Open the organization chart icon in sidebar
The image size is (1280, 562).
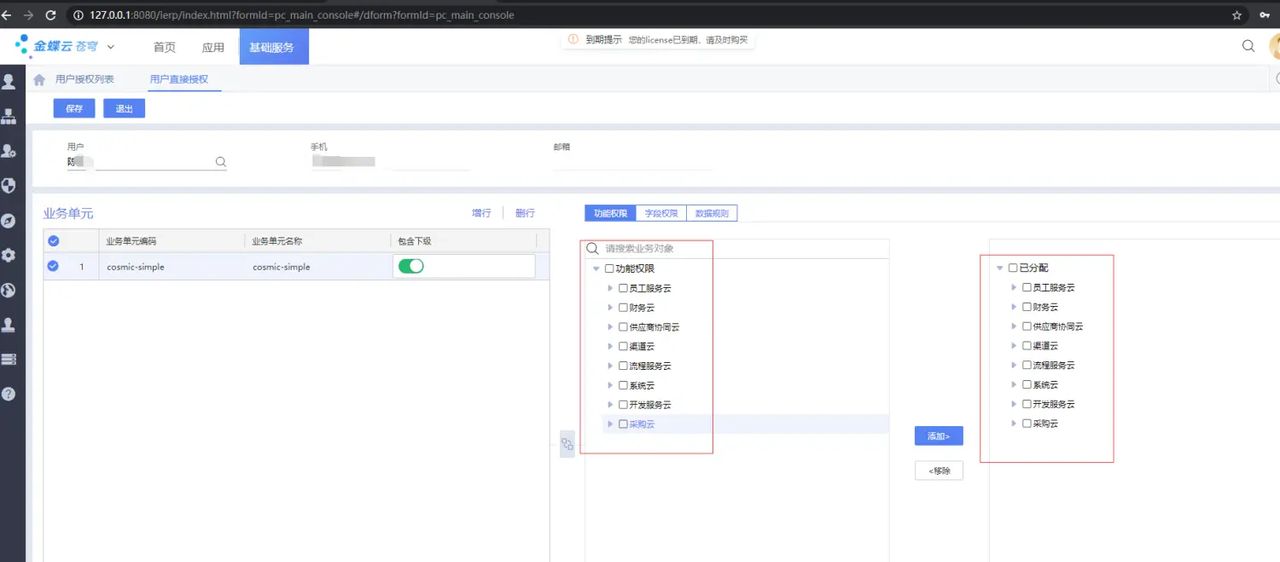(9, 117)
